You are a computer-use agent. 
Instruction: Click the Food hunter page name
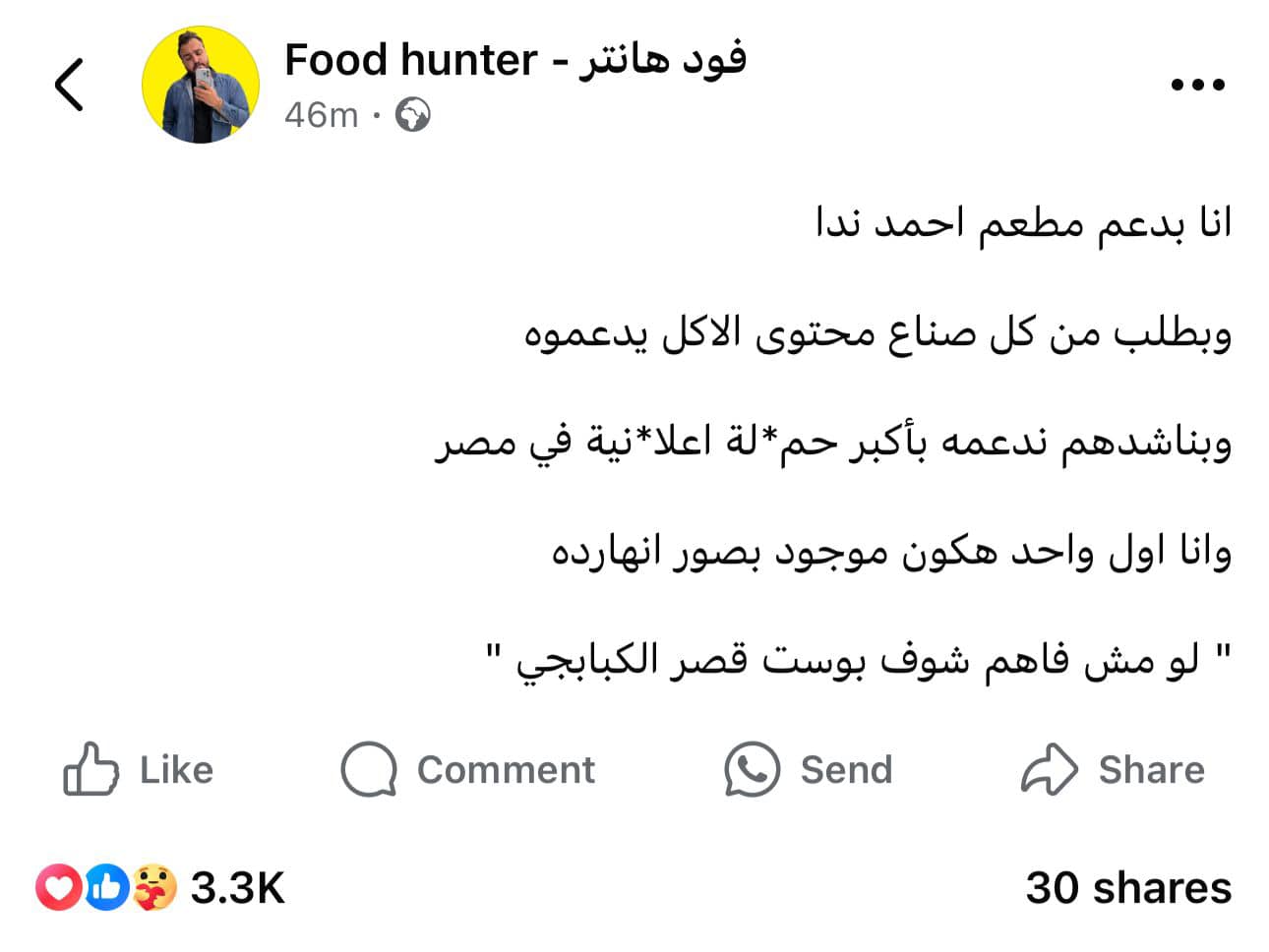click(x=515, y=60)
